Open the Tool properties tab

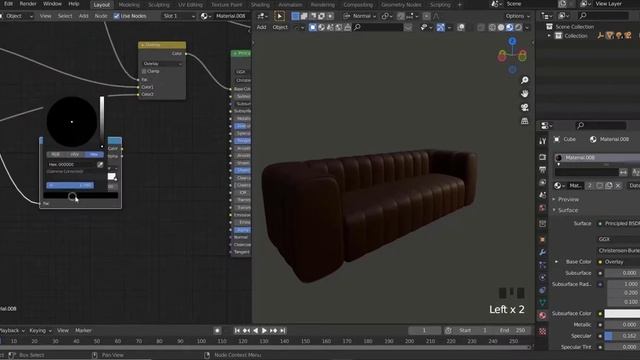click(x=542, y=141)
